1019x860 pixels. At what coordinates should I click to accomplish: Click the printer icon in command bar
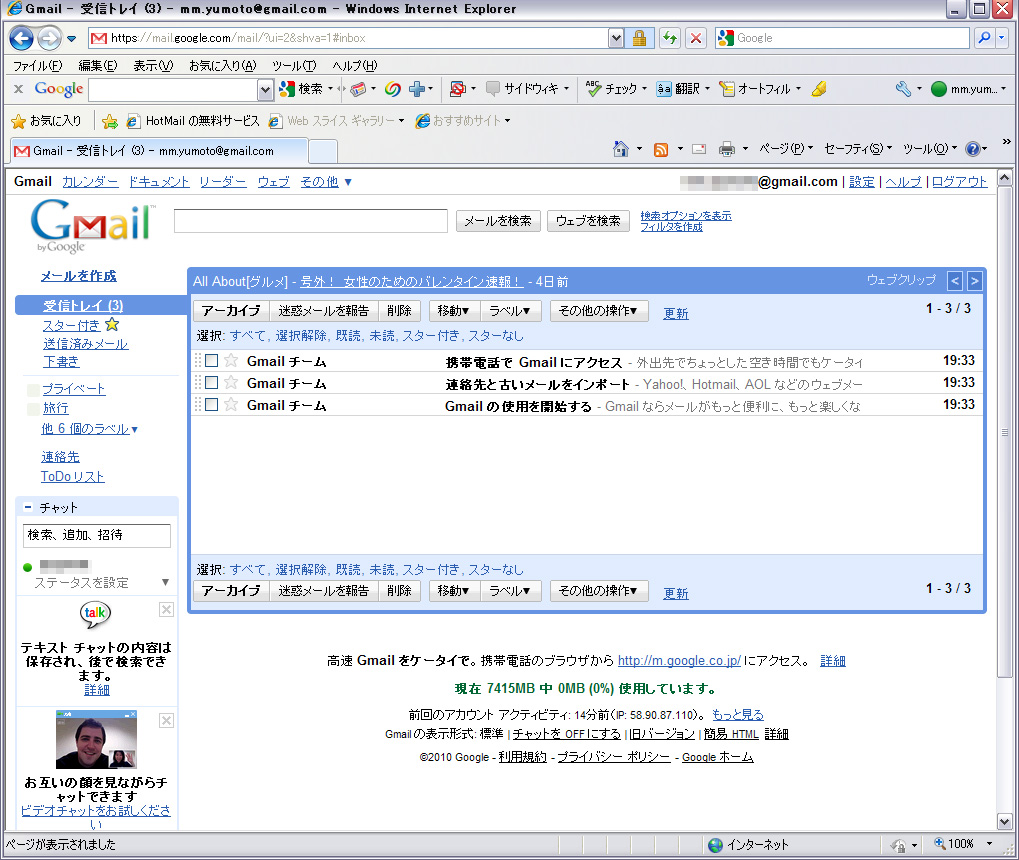727,150
